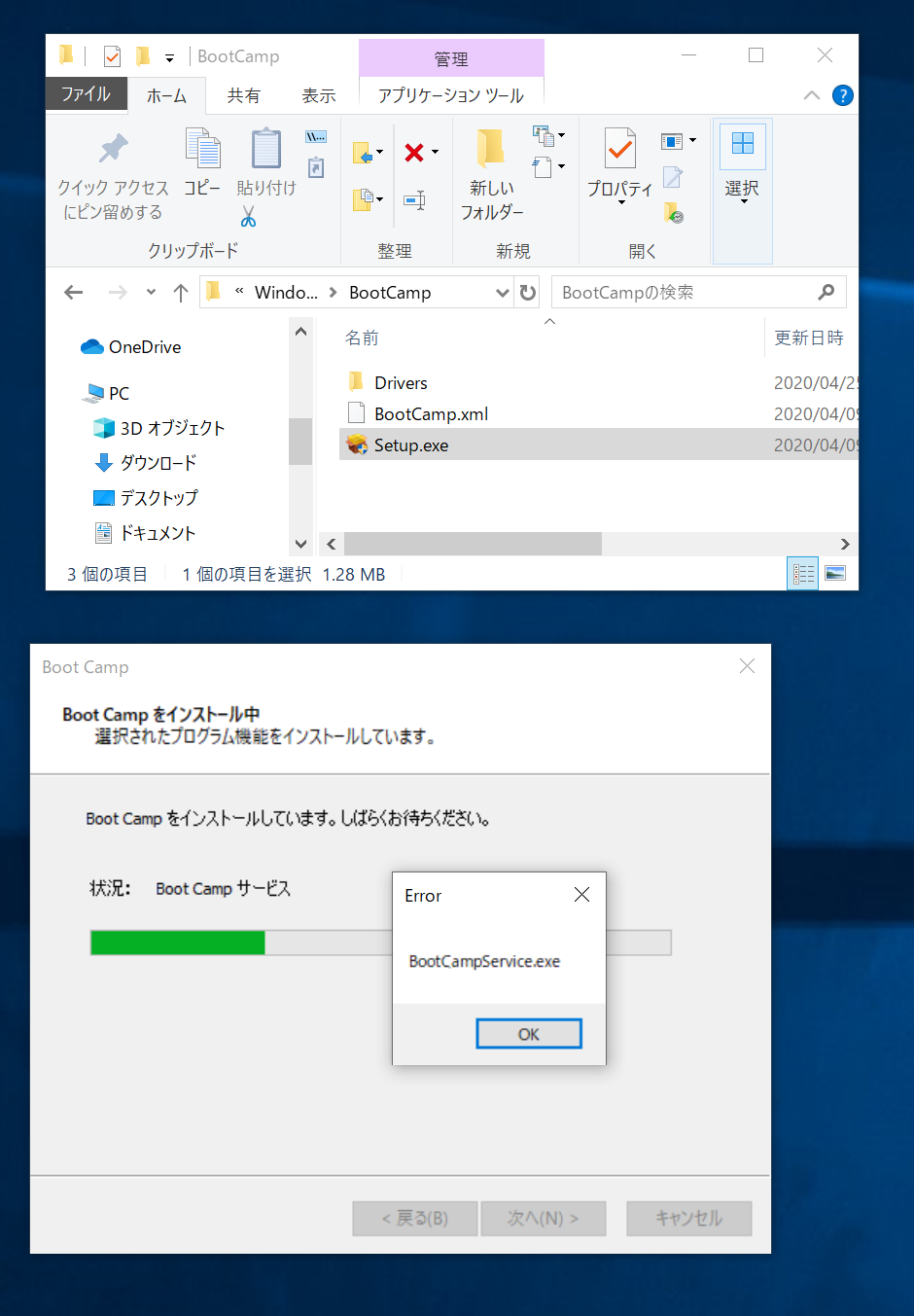Image resolution: width=914 pixels, height=1316 pixels.
Task: Click the Paste (貼り付け) clipboard icon
Action: click(265, 149)
